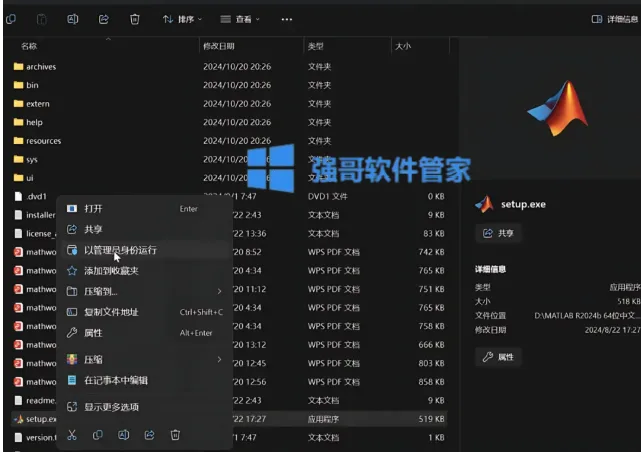
Task: Open the 排序 sort dropdown
Action: tap(182, 19)
